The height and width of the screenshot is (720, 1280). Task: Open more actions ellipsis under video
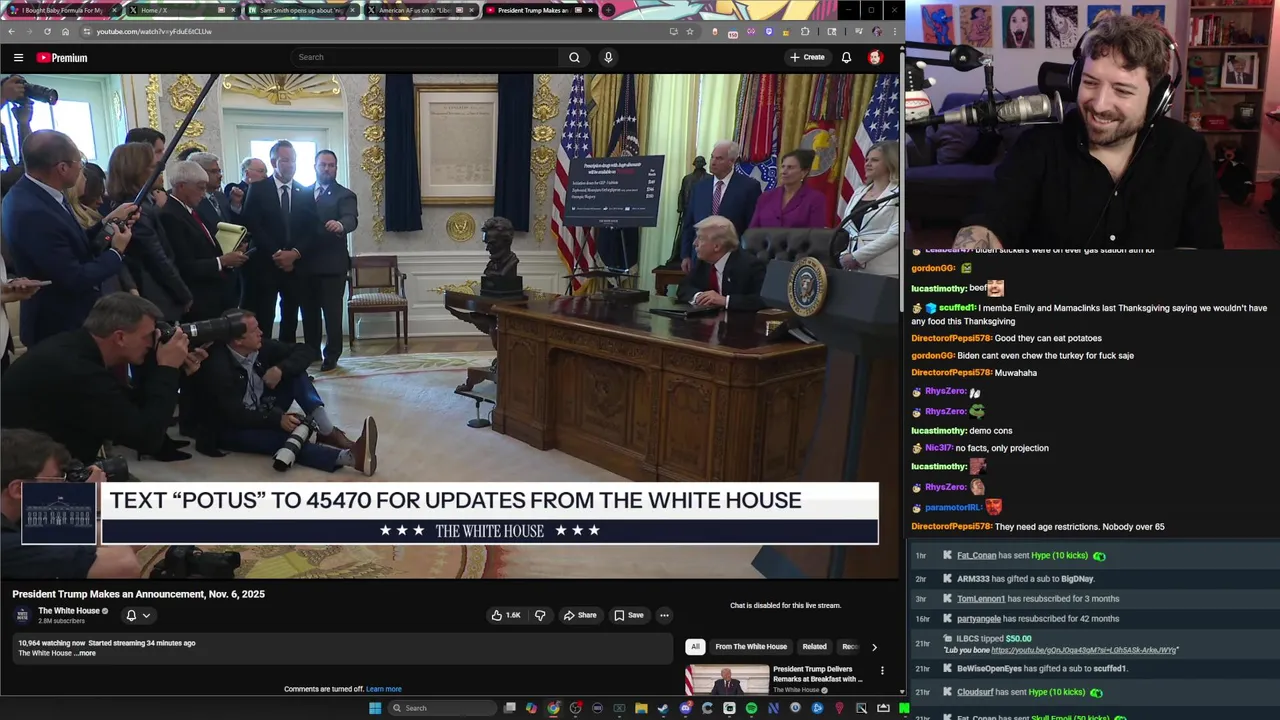pos(664,615)
